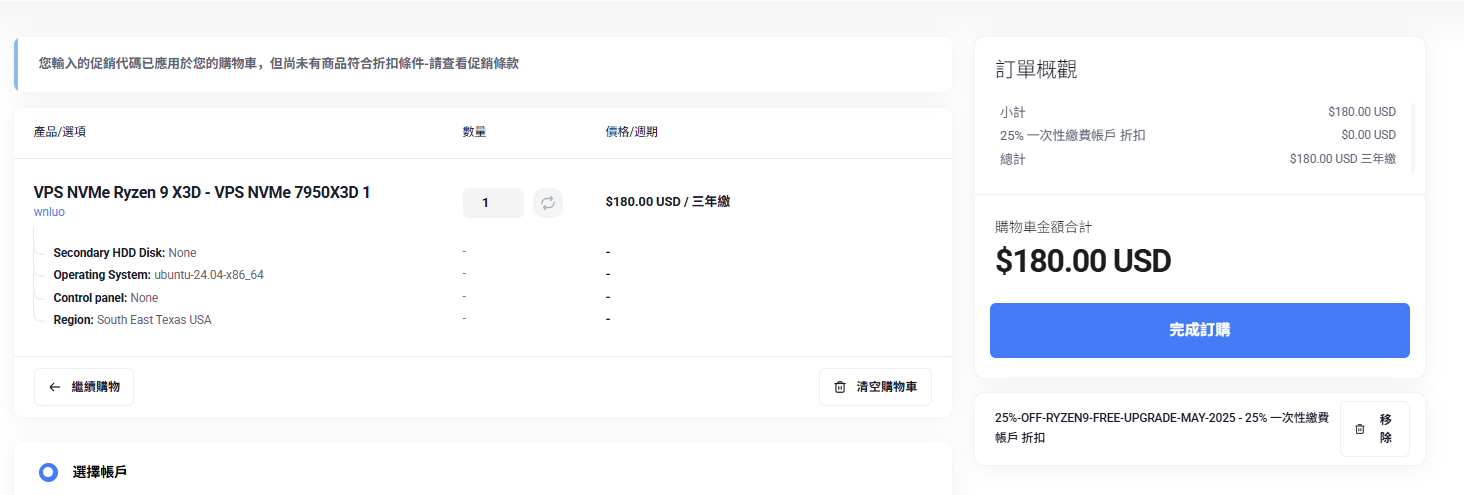Click the Secondary HDD Disk: None row
This screenshot has height=495, width=1464.
coord(125,253)
